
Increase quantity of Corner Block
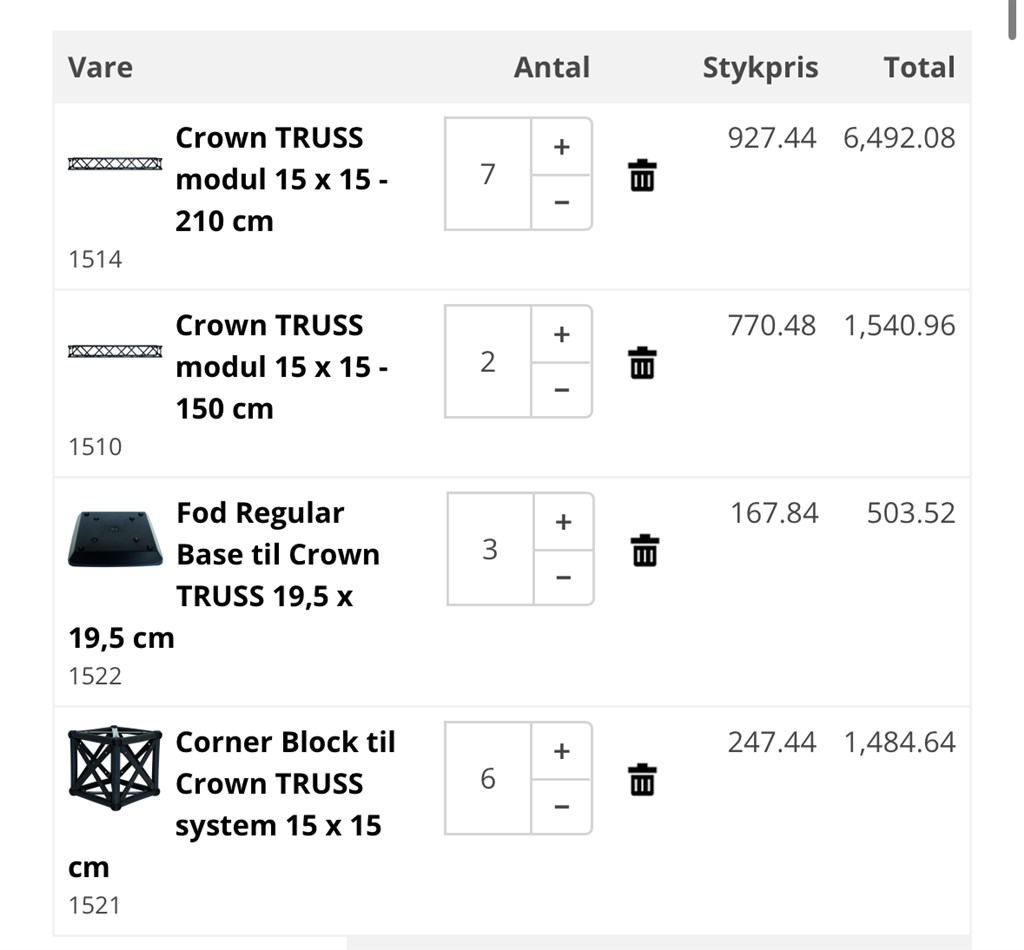562,751
